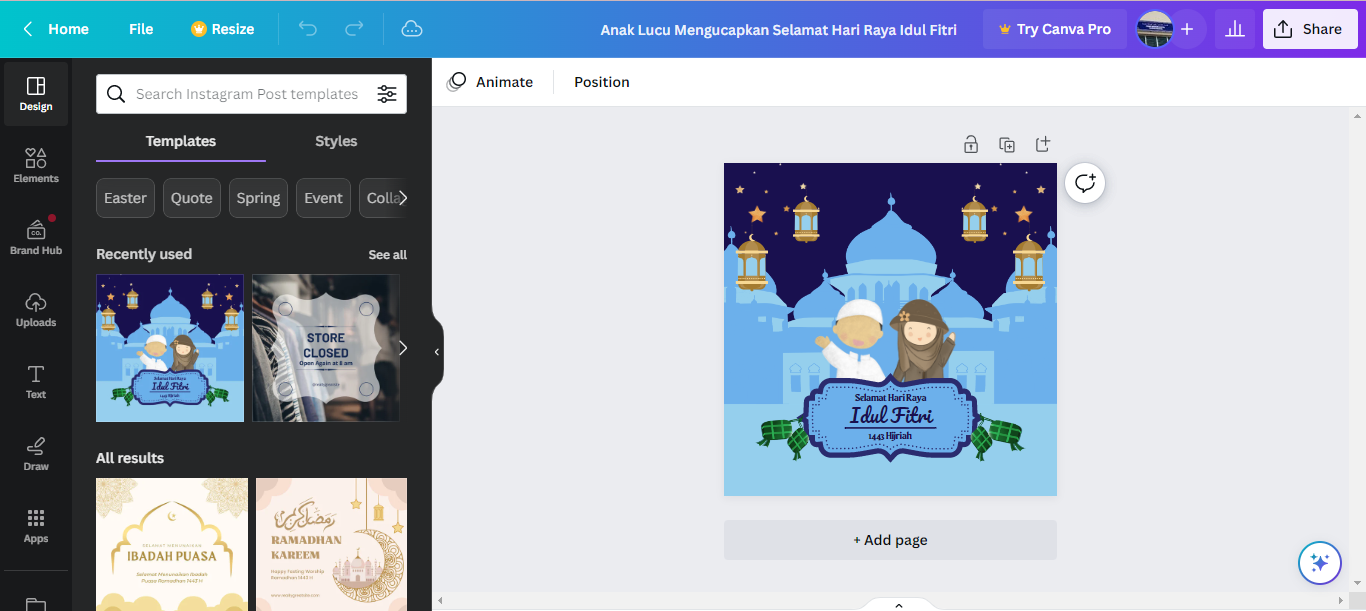
Task: Duplicate the page using the copy icon
Action: pyautogui.click(x=1007, y=145)
